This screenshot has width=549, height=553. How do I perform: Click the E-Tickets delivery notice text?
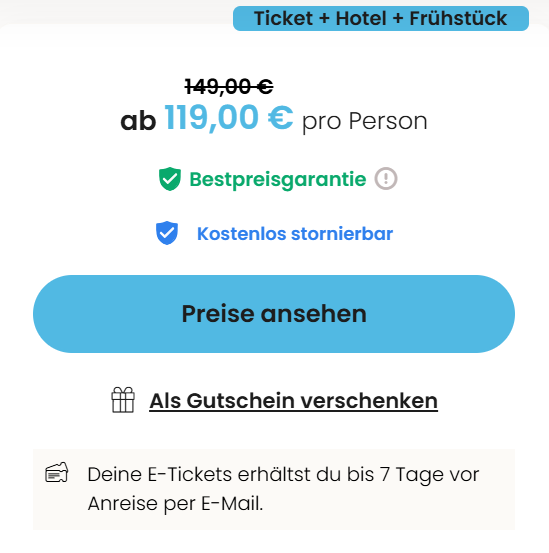coord(283,489)
